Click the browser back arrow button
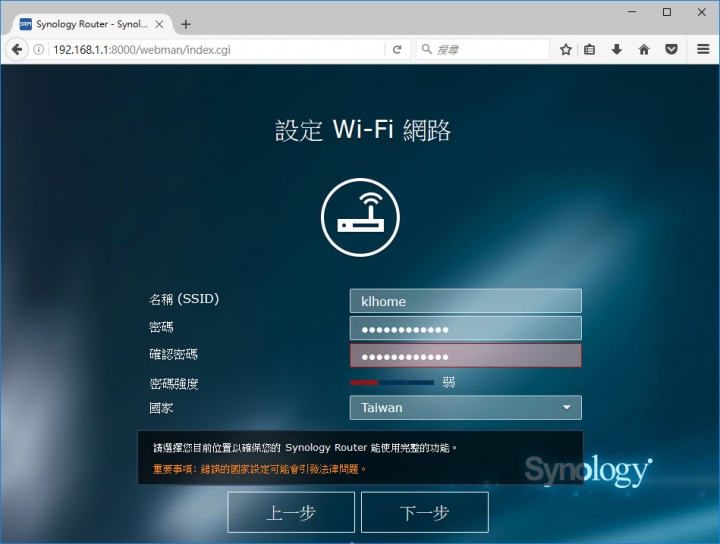This screenshot has width=720, height=544. (17, 49)
